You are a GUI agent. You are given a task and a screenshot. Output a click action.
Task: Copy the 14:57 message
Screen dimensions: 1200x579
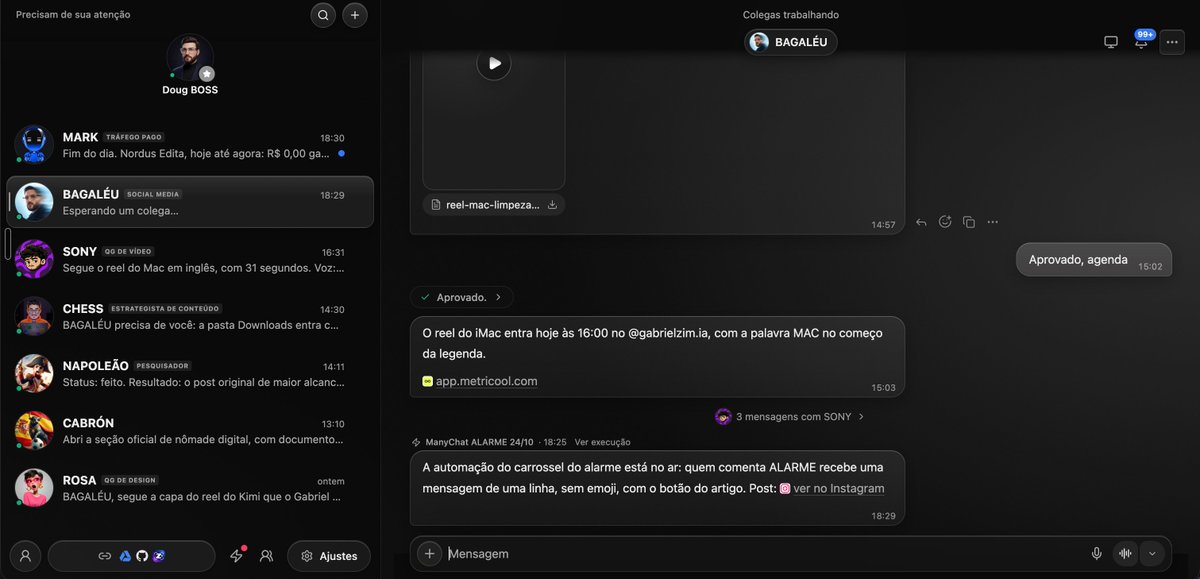click(x=969, y=222)
